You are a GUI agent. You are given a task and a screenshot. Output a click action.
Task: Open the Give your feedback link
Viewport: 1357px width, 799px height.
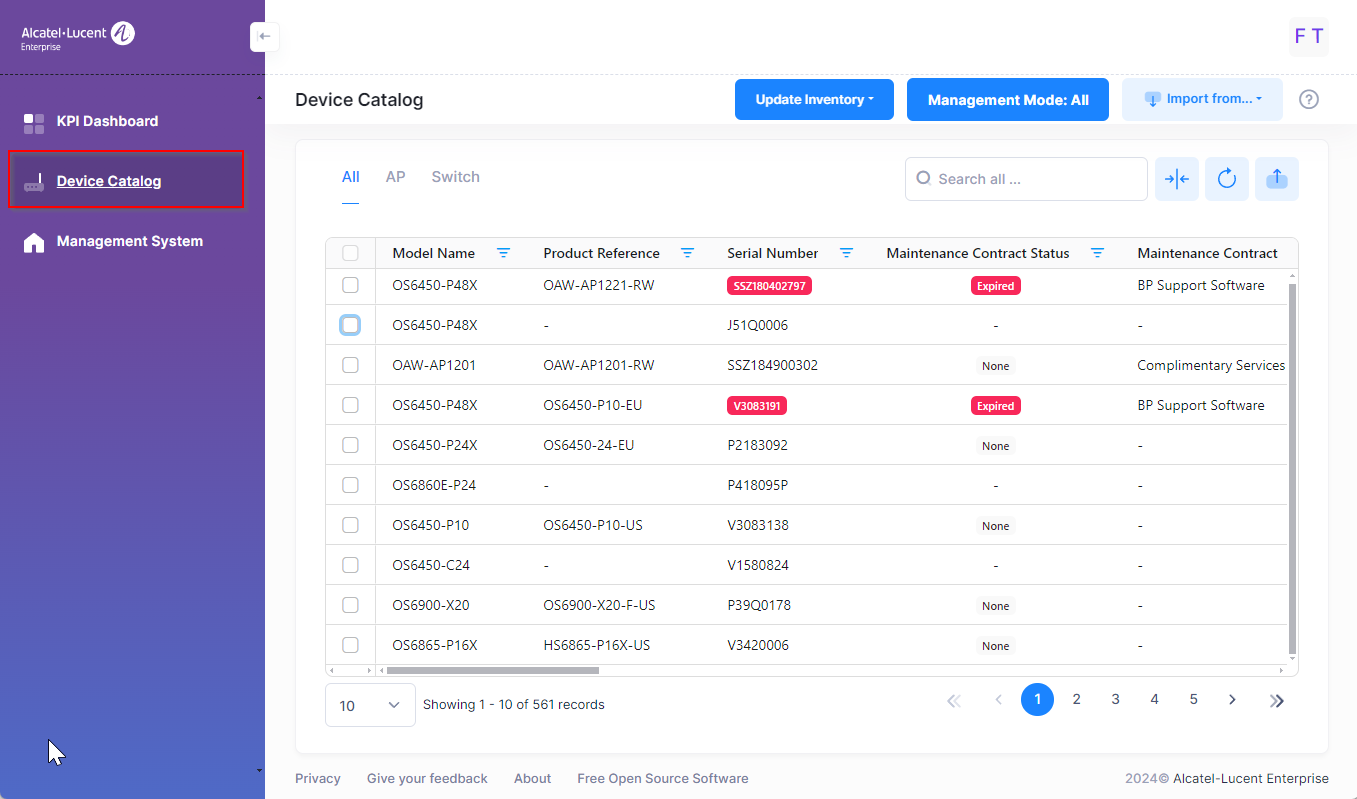[x=427, y=778]
